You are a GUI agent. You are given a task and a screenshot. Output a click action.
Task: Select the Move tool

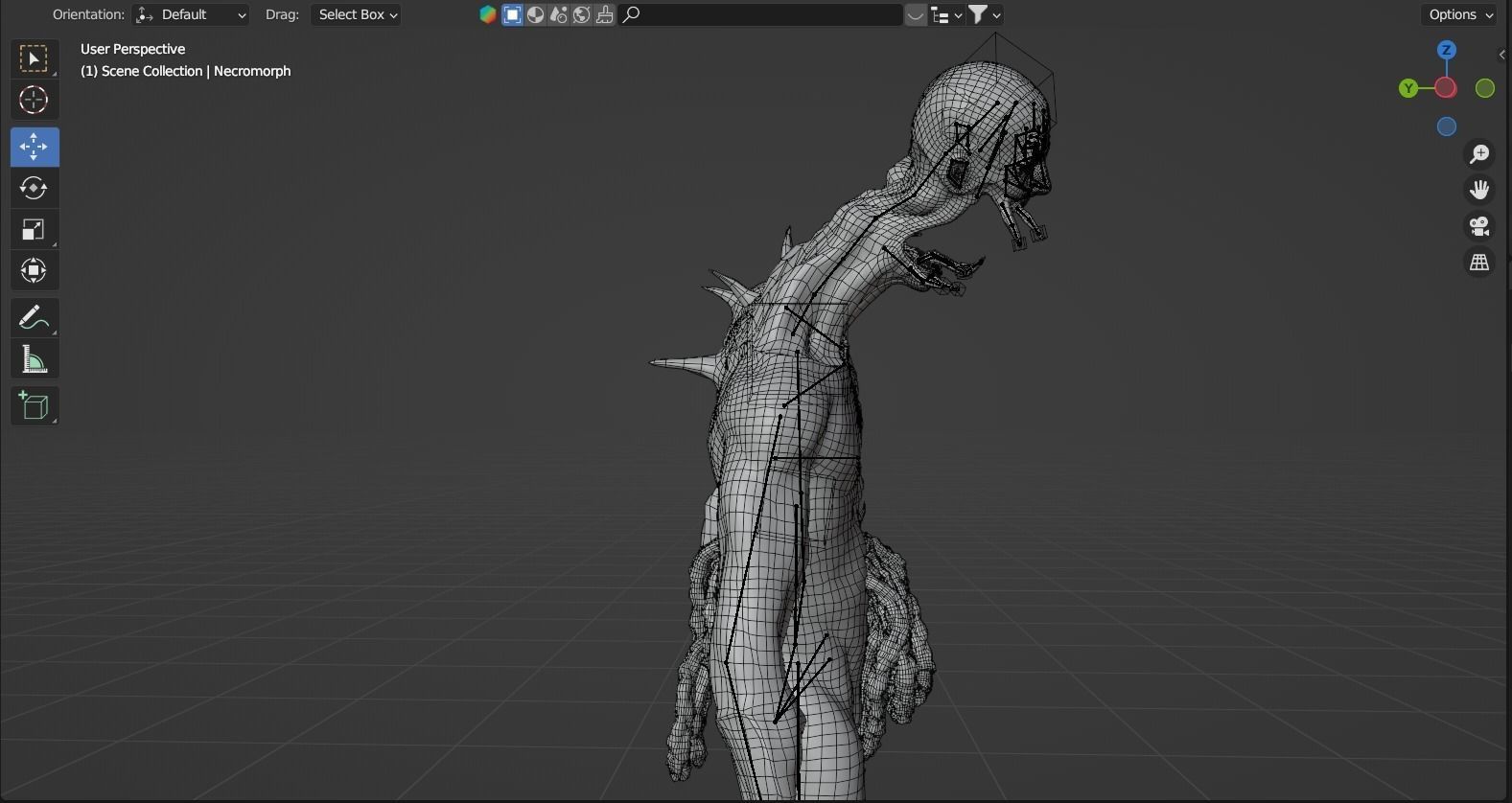pos(35,147)
